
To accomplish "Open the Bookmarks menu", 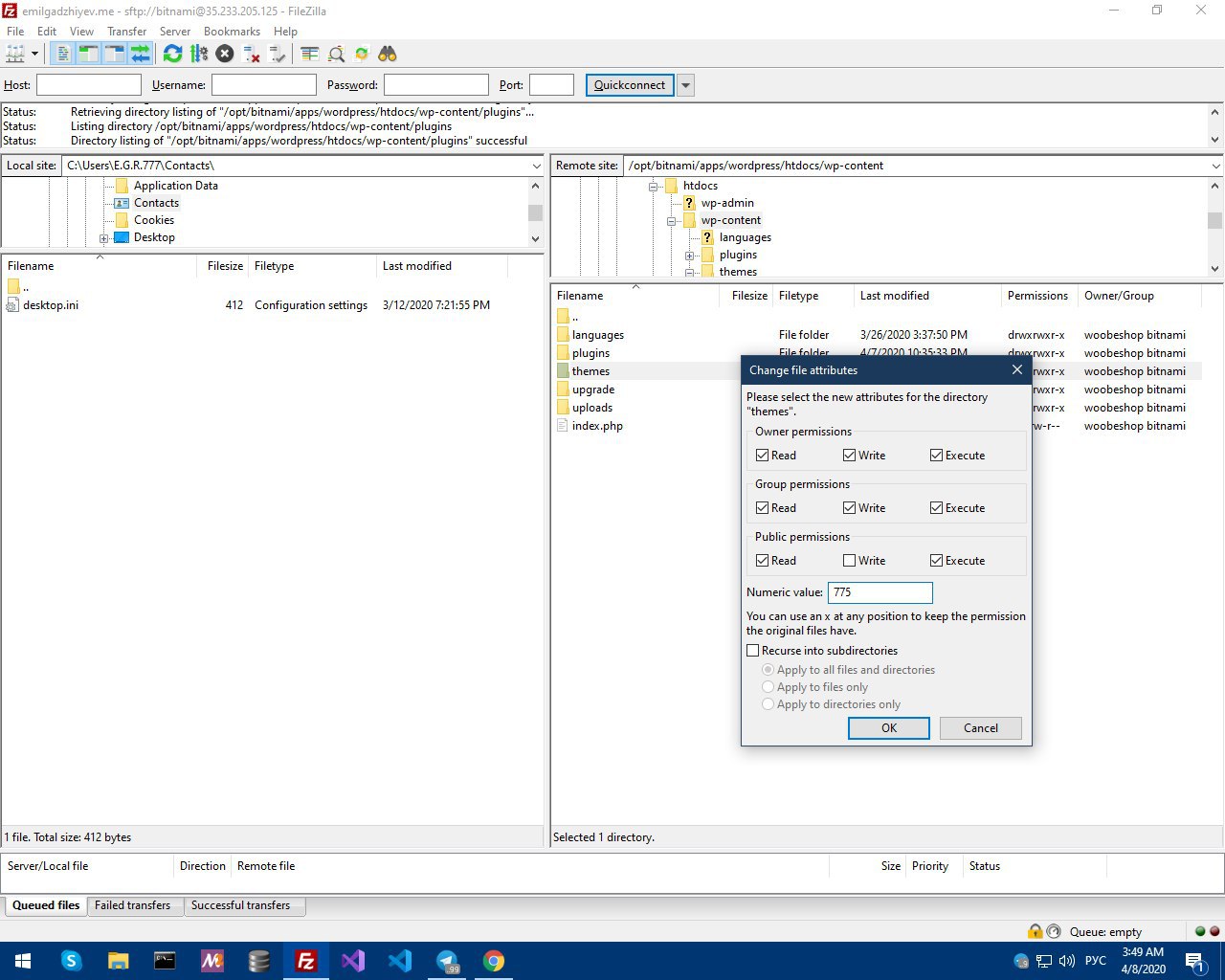I will (x=232, y=32).
